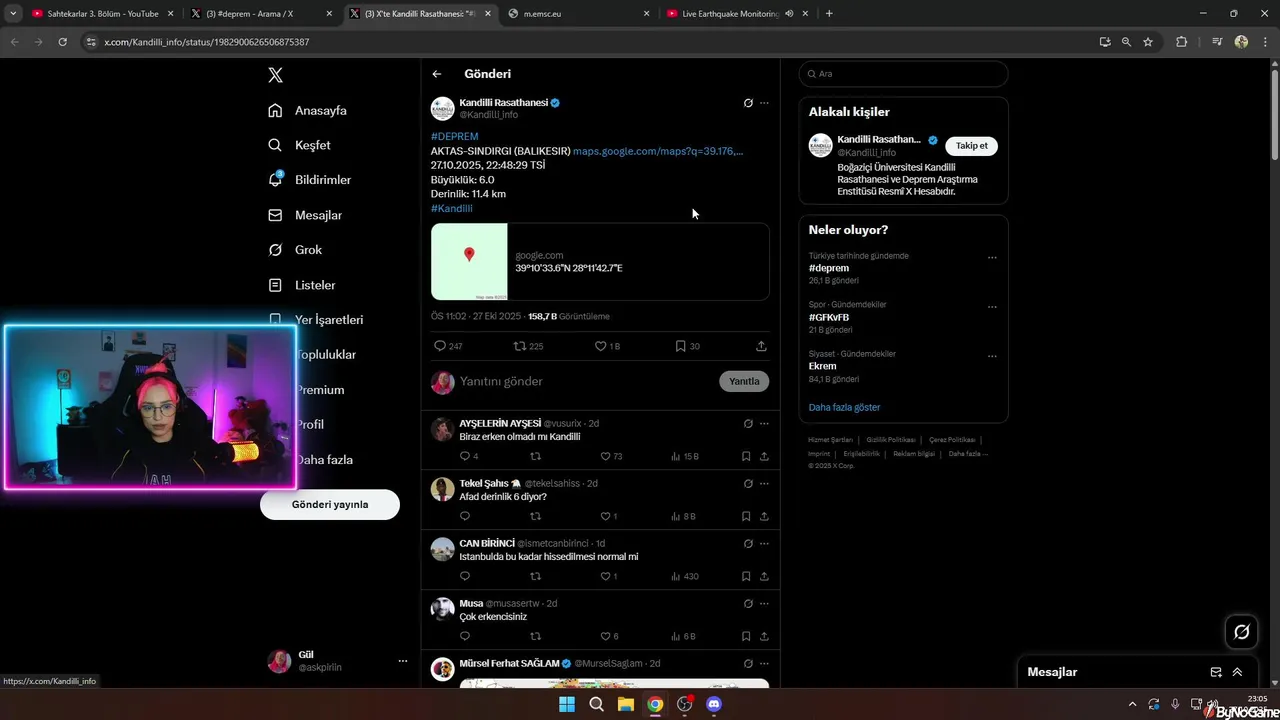This screenshot has width=1280, height=720.
Task: Open Chrome extensions puzzle icon
Action: (x=1181, y=42)
